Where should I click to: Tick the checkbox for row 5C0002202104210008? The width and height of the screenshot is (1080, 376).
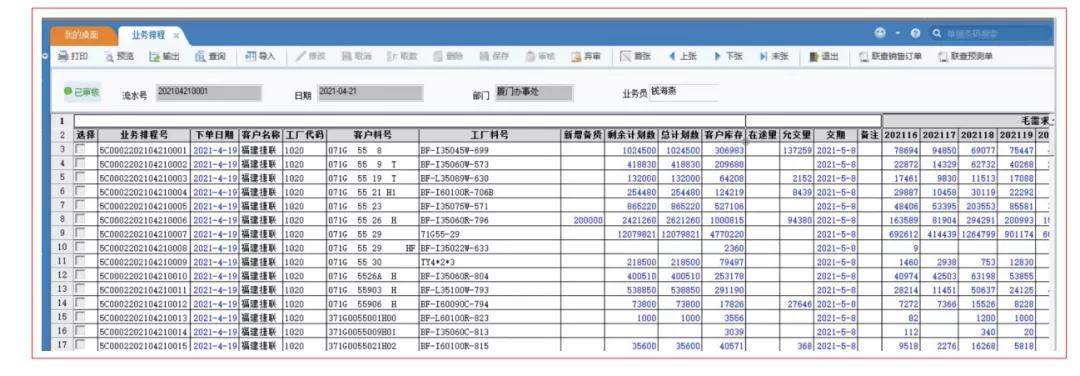coord(81,248)
